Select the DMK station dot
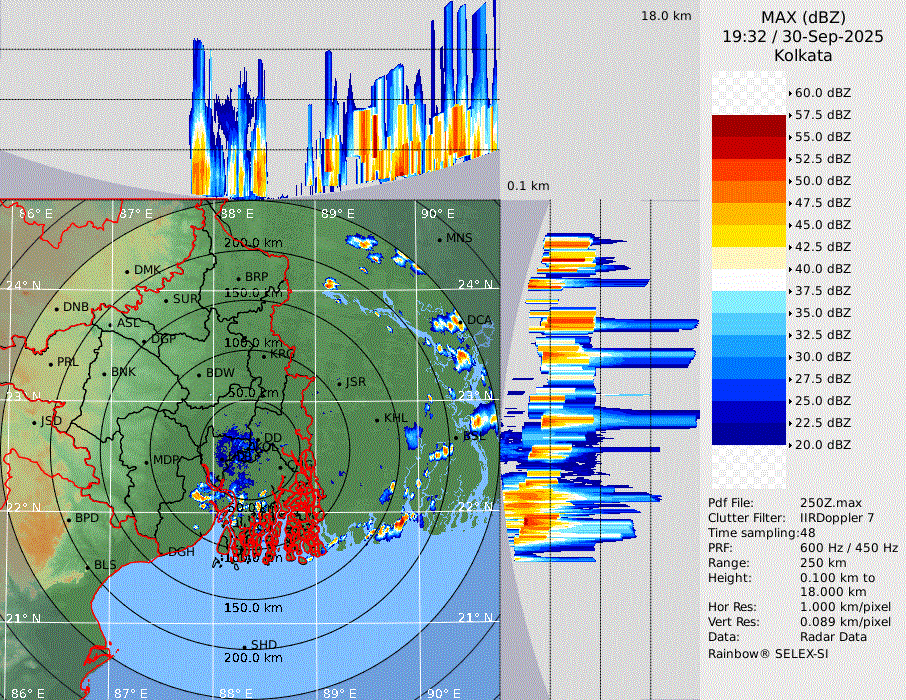Viewport: 906px width, 700px height. click(x=128, y=271)
